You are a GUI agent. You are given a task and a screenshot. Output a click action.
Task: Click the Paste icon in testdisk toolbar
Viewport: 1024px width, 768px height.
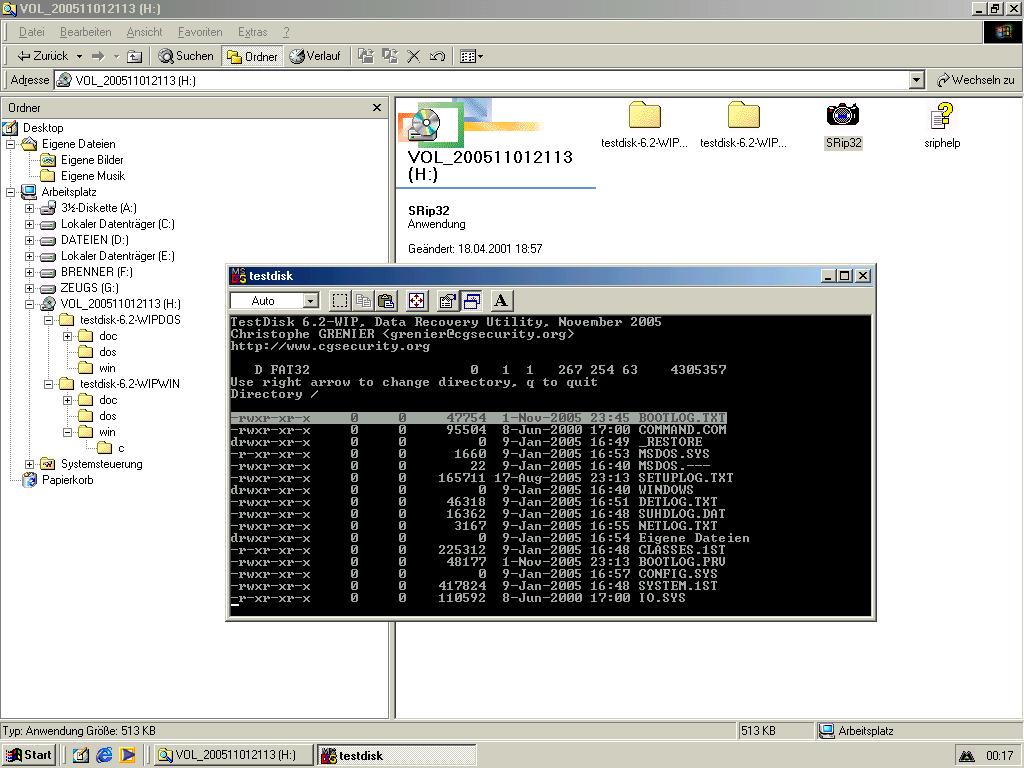[x=386, y=300]
